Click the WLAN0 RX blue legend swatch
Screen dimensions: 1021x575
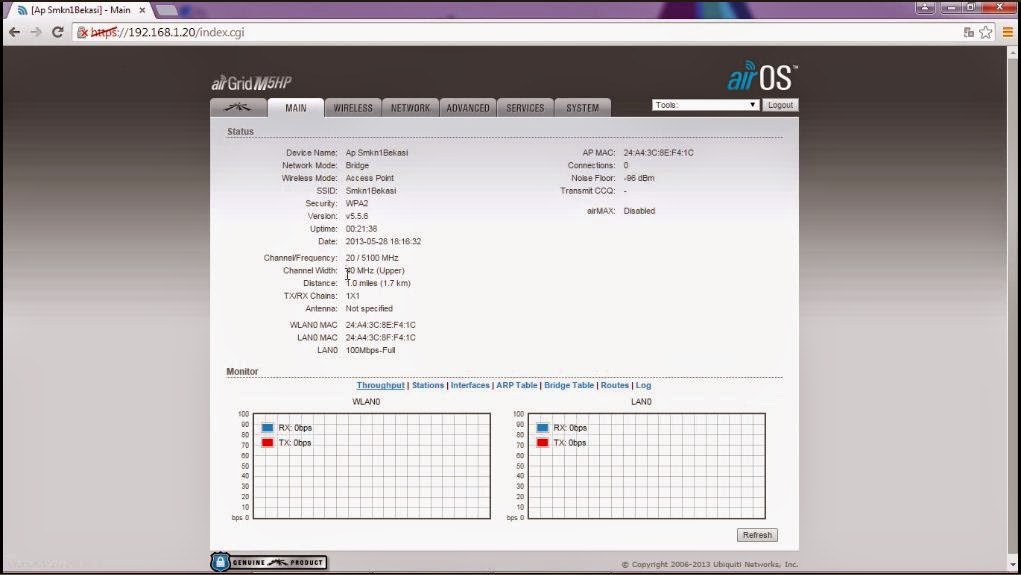point(267,428)
